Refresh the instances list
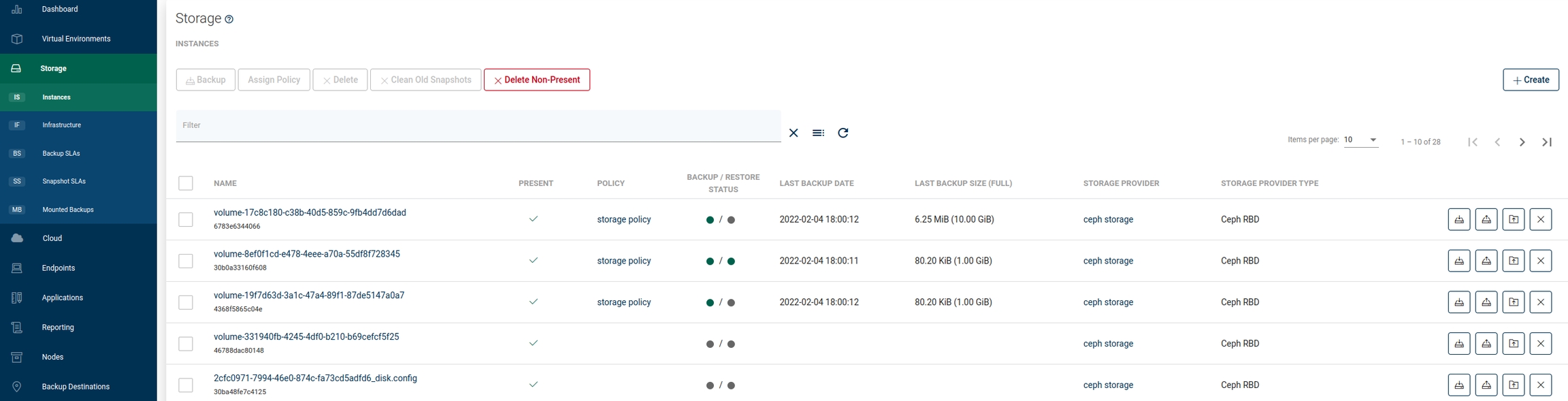 [x=843, y=133]
